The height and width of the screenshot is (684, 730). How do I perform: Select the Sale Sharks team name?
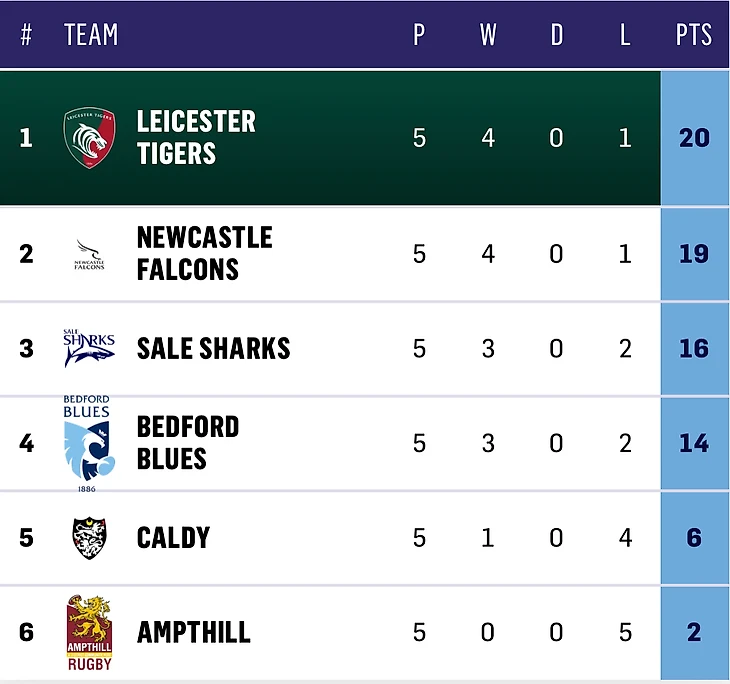point(213,348)
